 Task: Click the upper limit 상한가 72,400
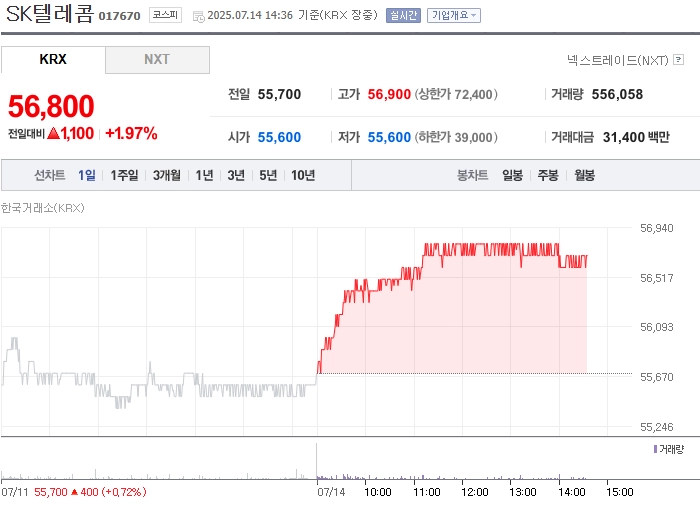coord(456,94)
